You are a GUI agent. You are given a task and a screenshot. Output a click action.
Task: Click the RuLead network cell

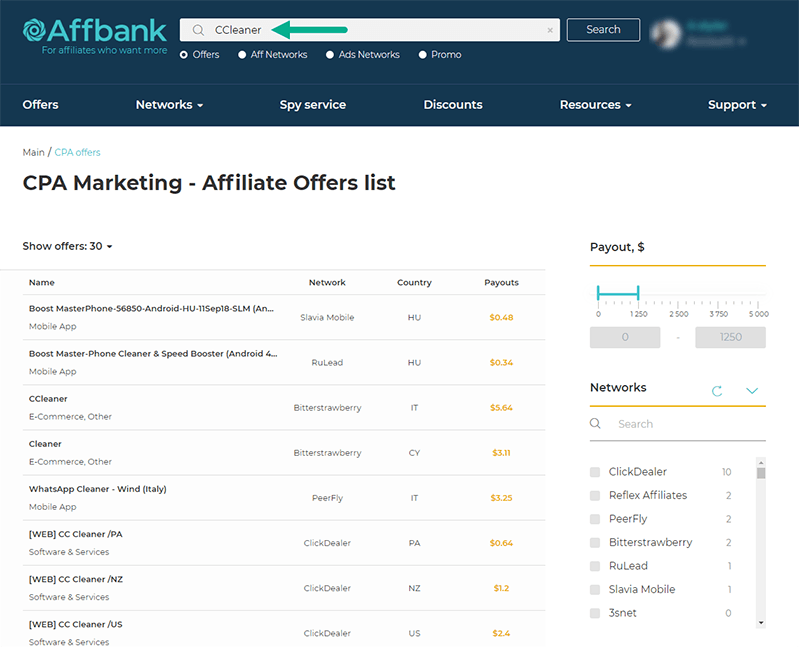[x=327, y=363]
